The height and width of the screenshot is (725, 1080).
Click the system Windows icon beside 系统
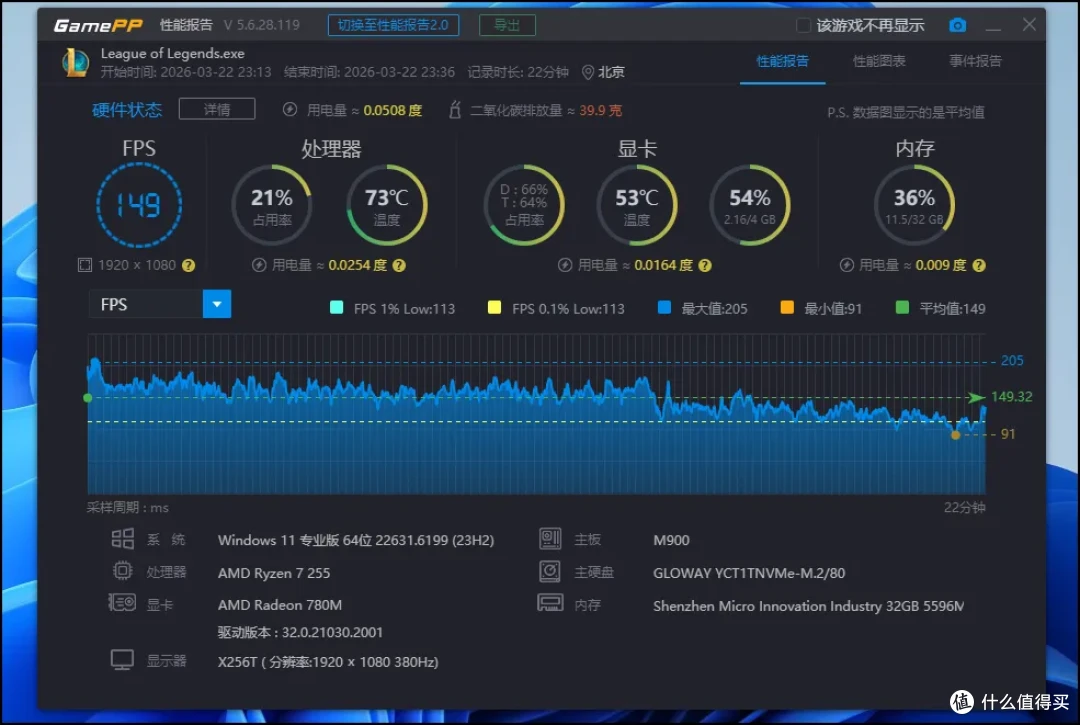tap(123, 538)
